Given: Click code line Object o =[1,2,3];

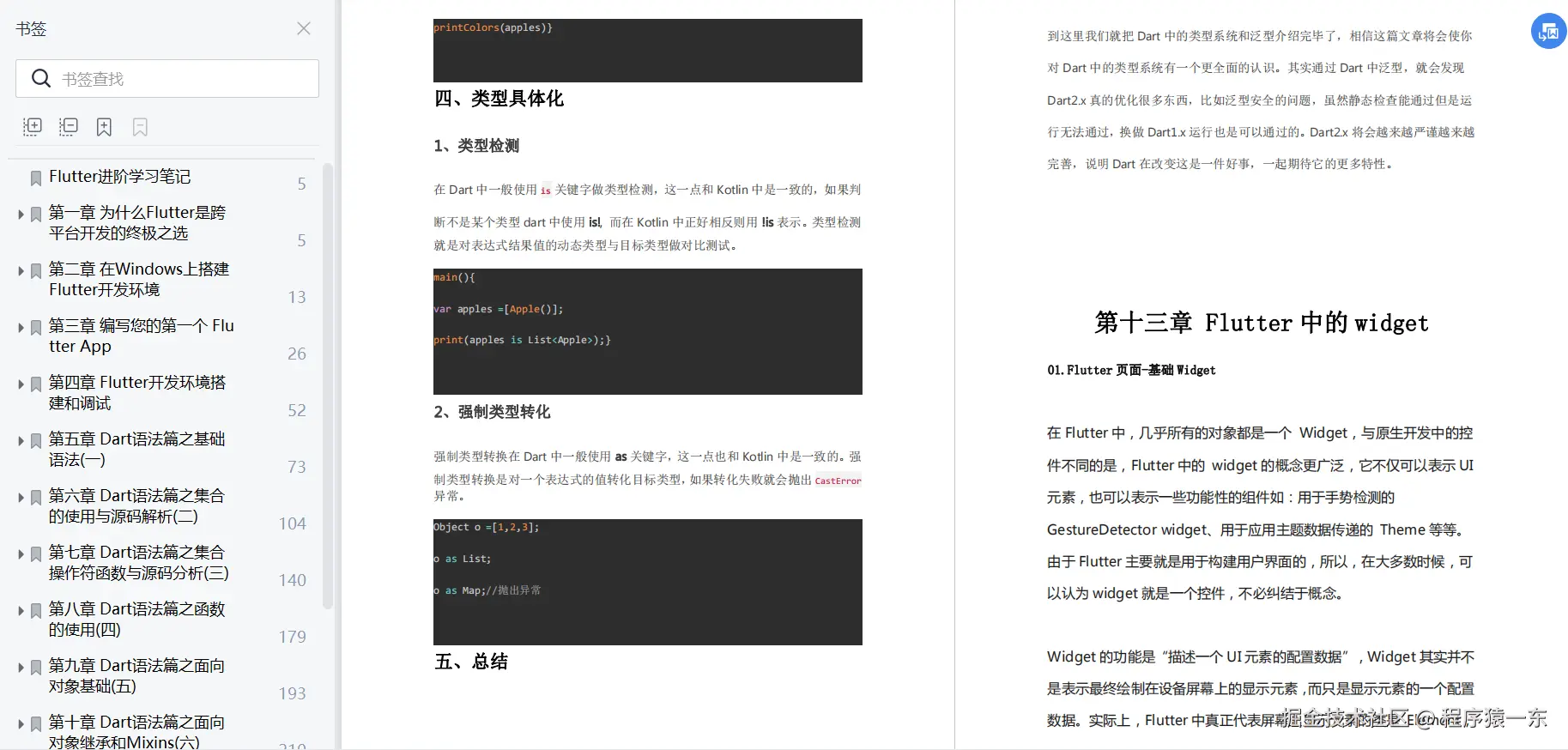Looking at the screenshot, I should [x=487, y=527].
